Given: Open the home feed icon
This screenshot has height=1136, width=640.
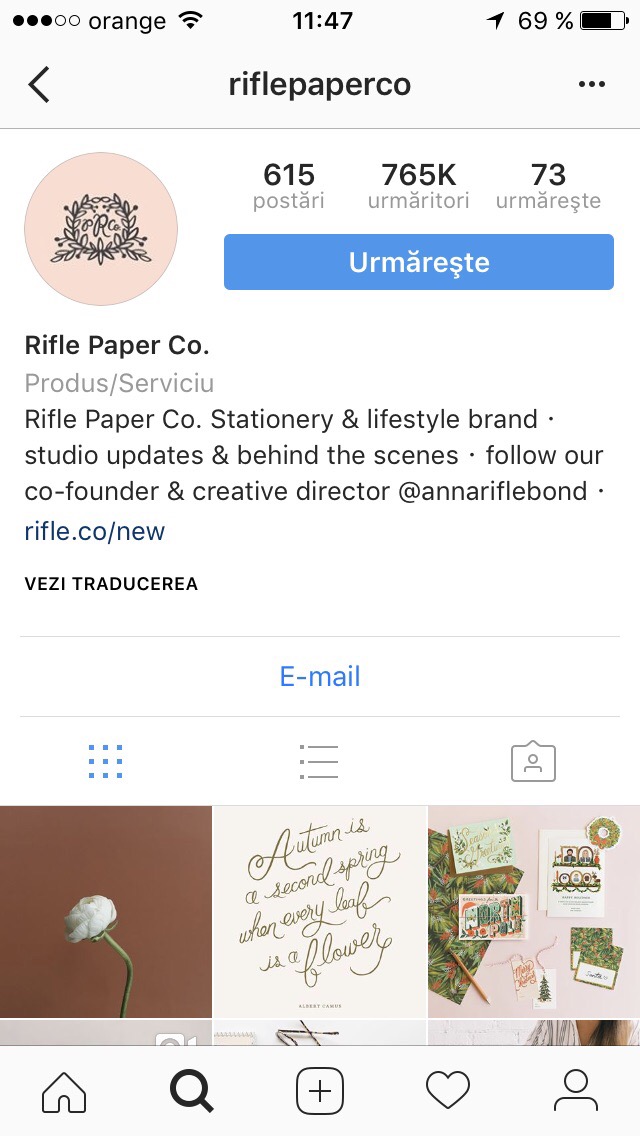Looking at the screenshot, I should coord(64,1090).
